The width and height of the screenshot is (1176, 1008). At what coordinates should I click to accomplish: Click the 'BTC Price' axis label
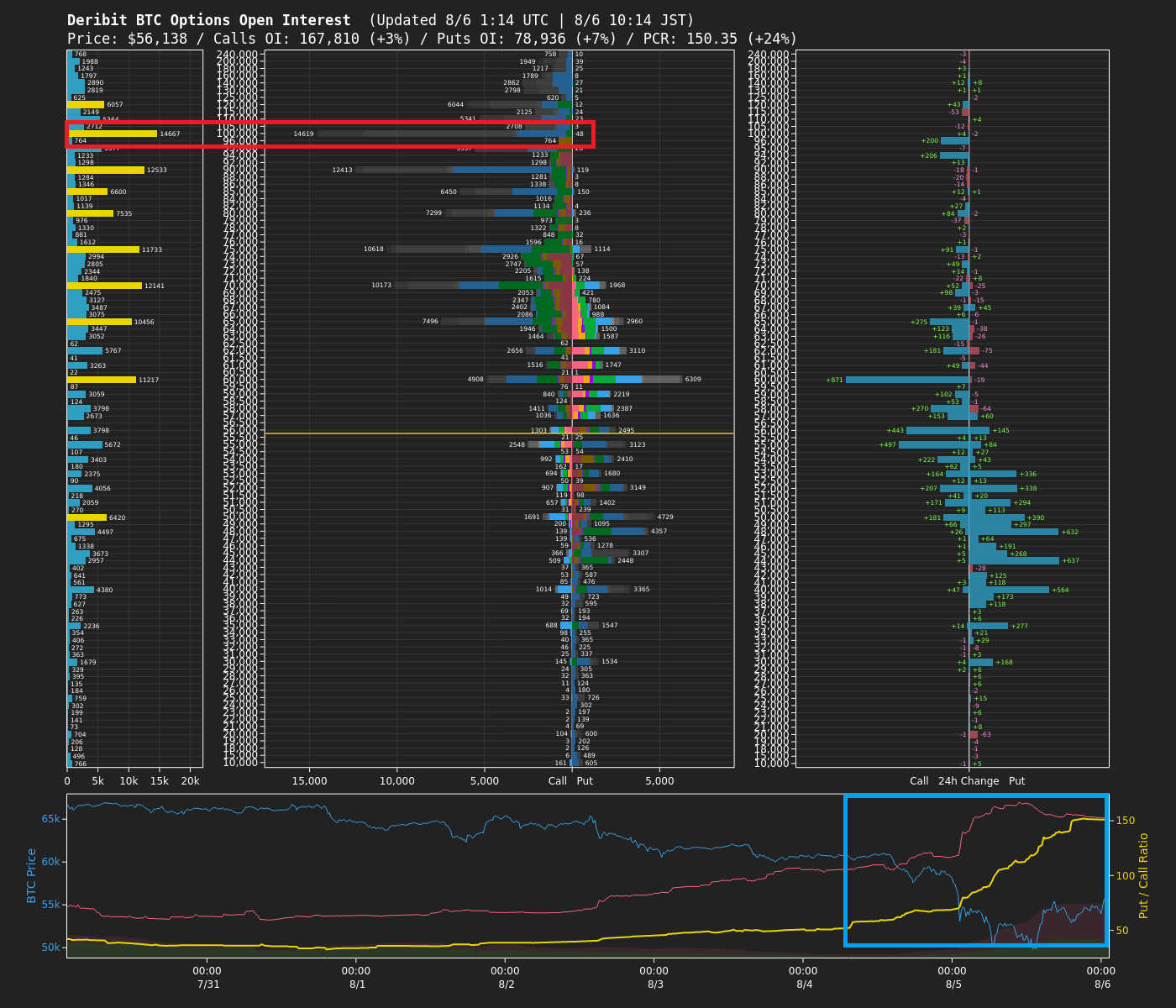(32, 875)
